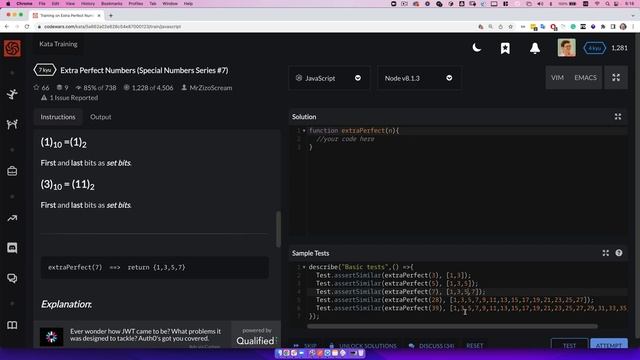Go back with browser back arrow

point(7,27)
